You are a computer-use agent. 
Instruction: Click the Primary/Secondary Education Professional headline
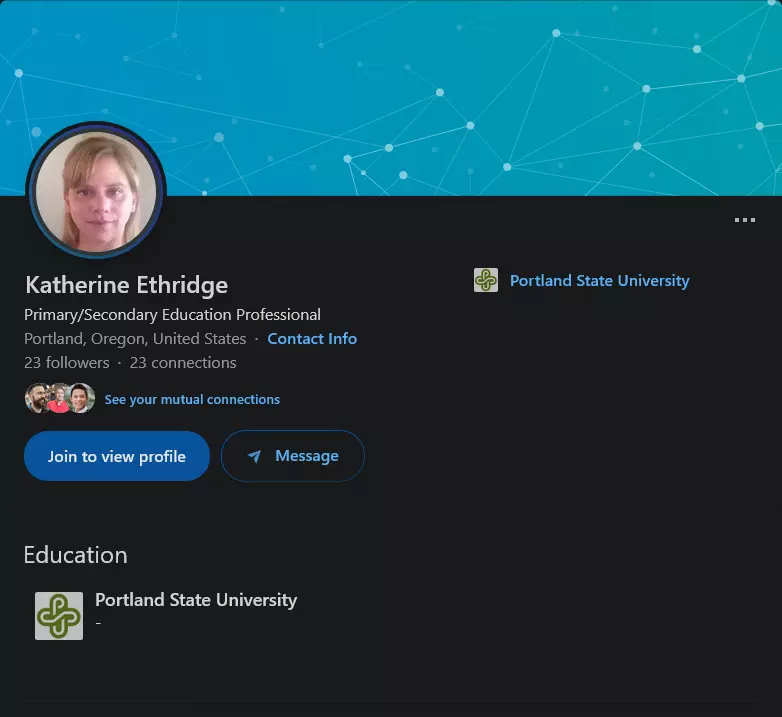[x=172, y=315]
